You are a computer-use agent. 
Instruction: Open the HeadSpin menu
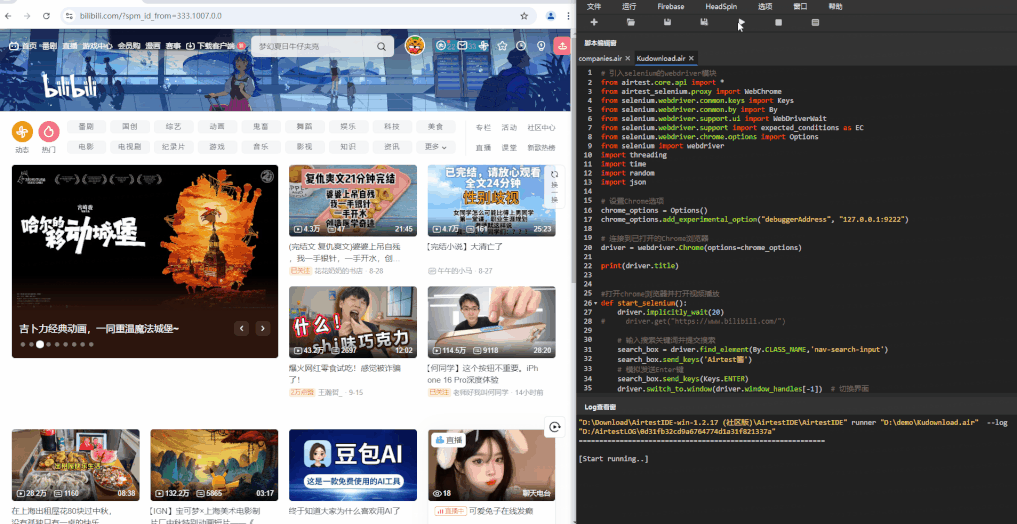(x=721, y=6)
